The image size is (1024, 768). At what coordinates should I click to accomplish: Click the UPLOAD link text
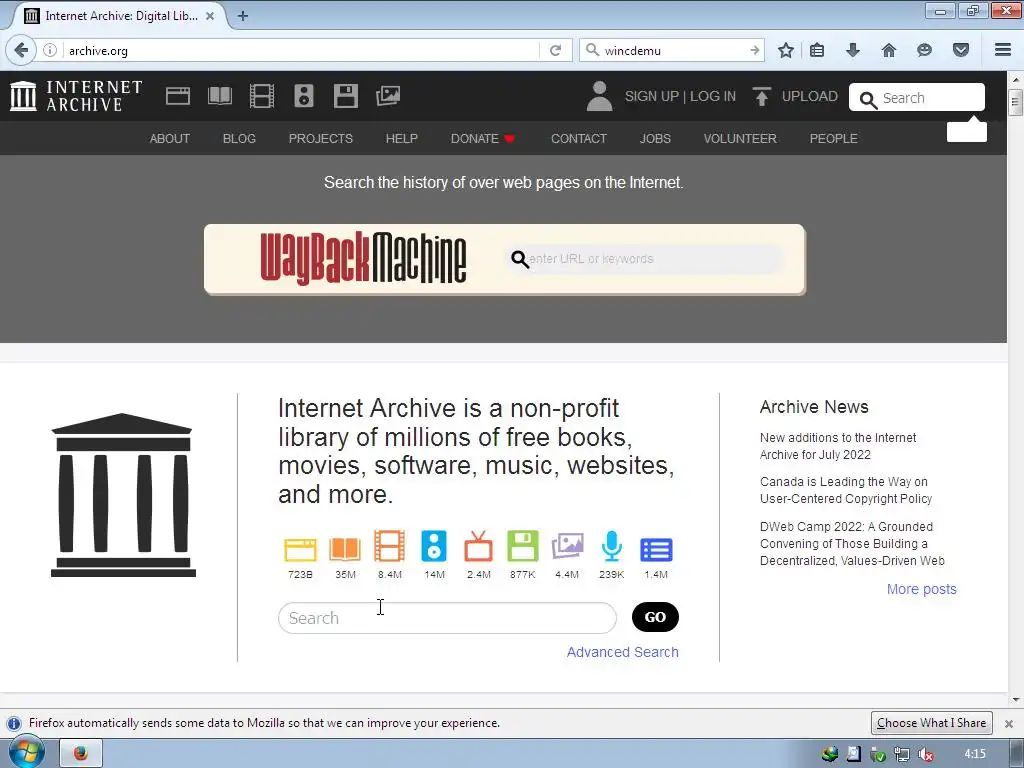810,96
